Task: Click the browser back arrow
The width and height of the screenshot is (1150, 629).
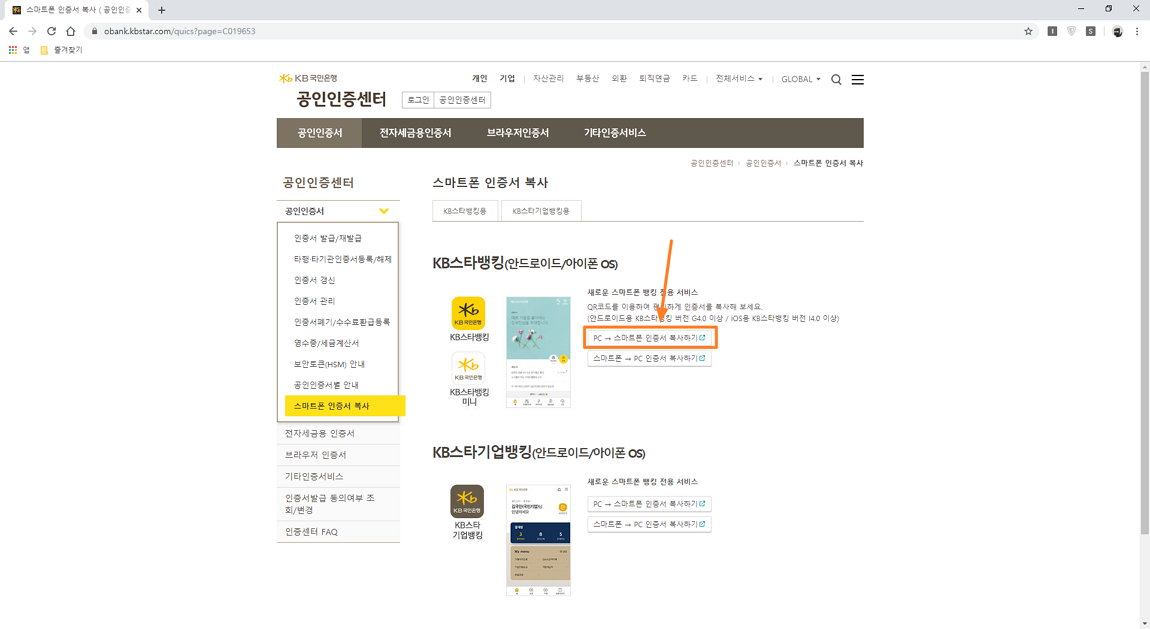Action: click(x=12, y=32)
